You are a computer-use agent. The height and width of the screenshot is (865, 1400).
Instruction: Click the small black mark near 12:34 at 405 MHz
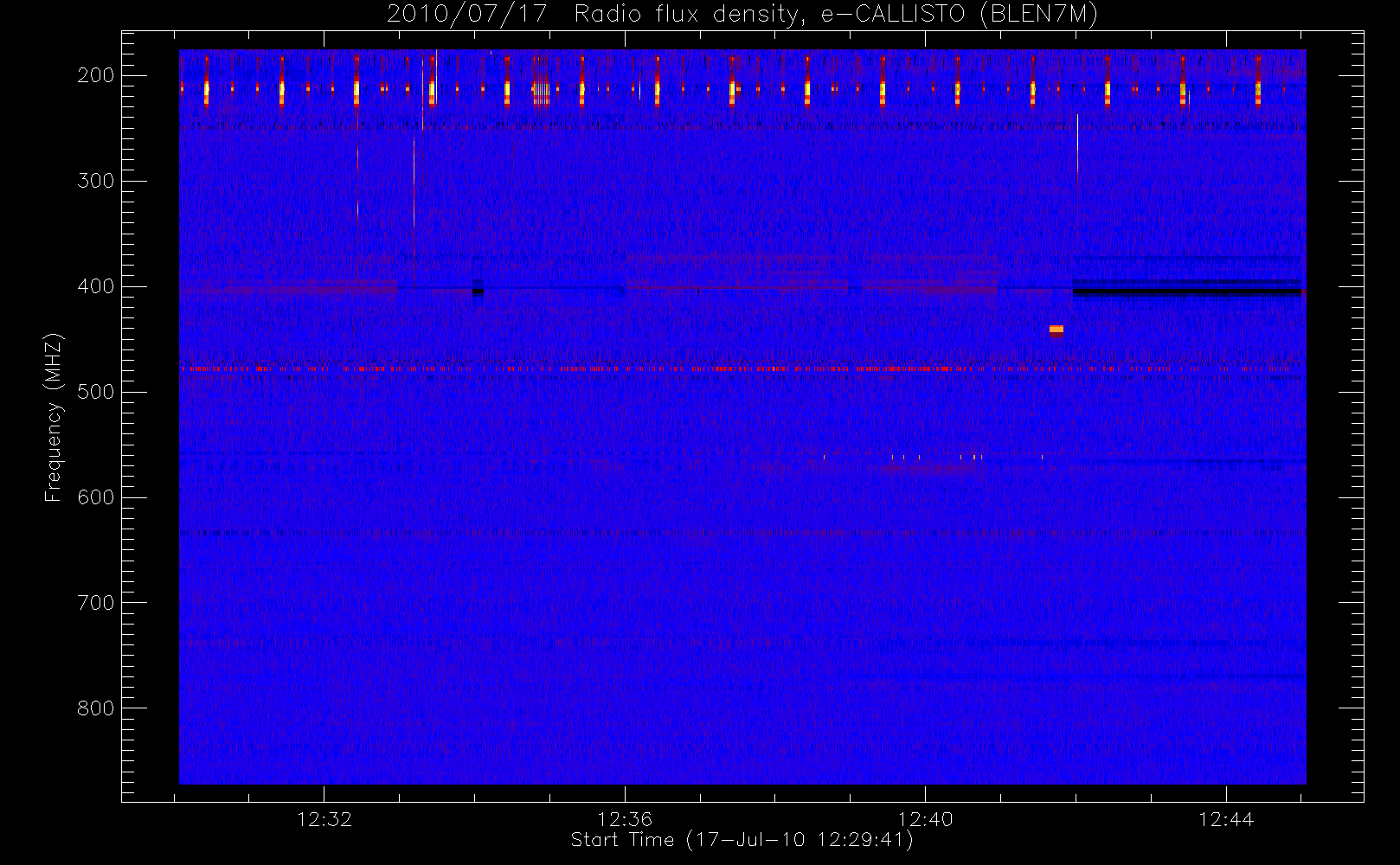click(478, 292)
